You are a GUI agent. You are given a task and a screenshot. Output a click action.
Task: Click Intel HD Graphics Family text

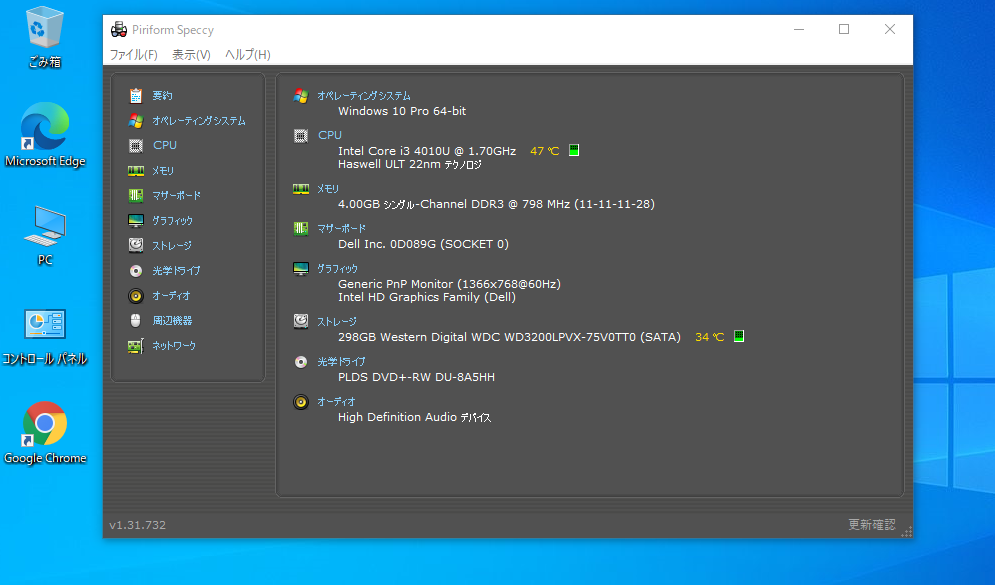426,297
